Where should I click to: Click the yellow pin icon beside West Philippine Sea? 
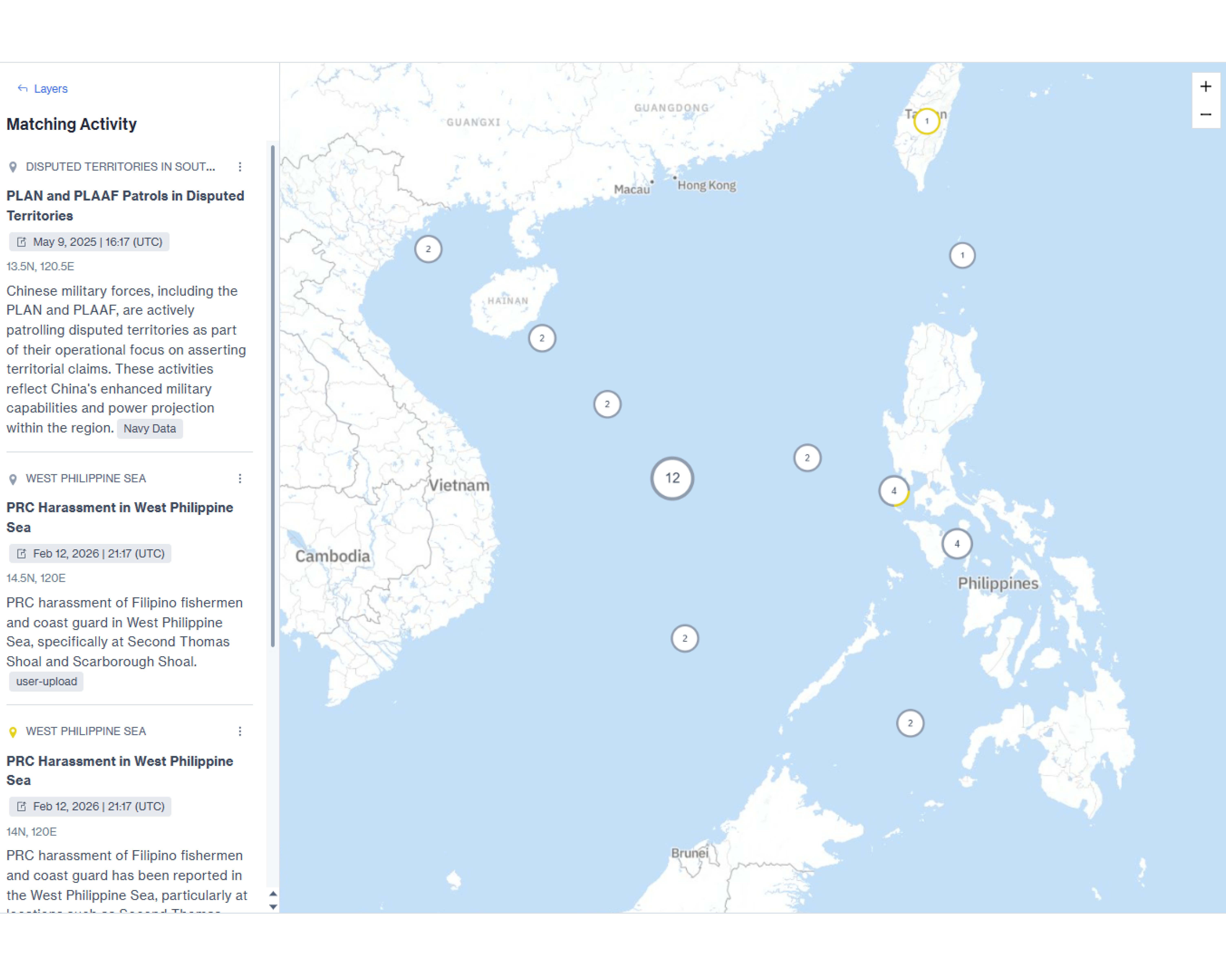[x=13, y=732]
